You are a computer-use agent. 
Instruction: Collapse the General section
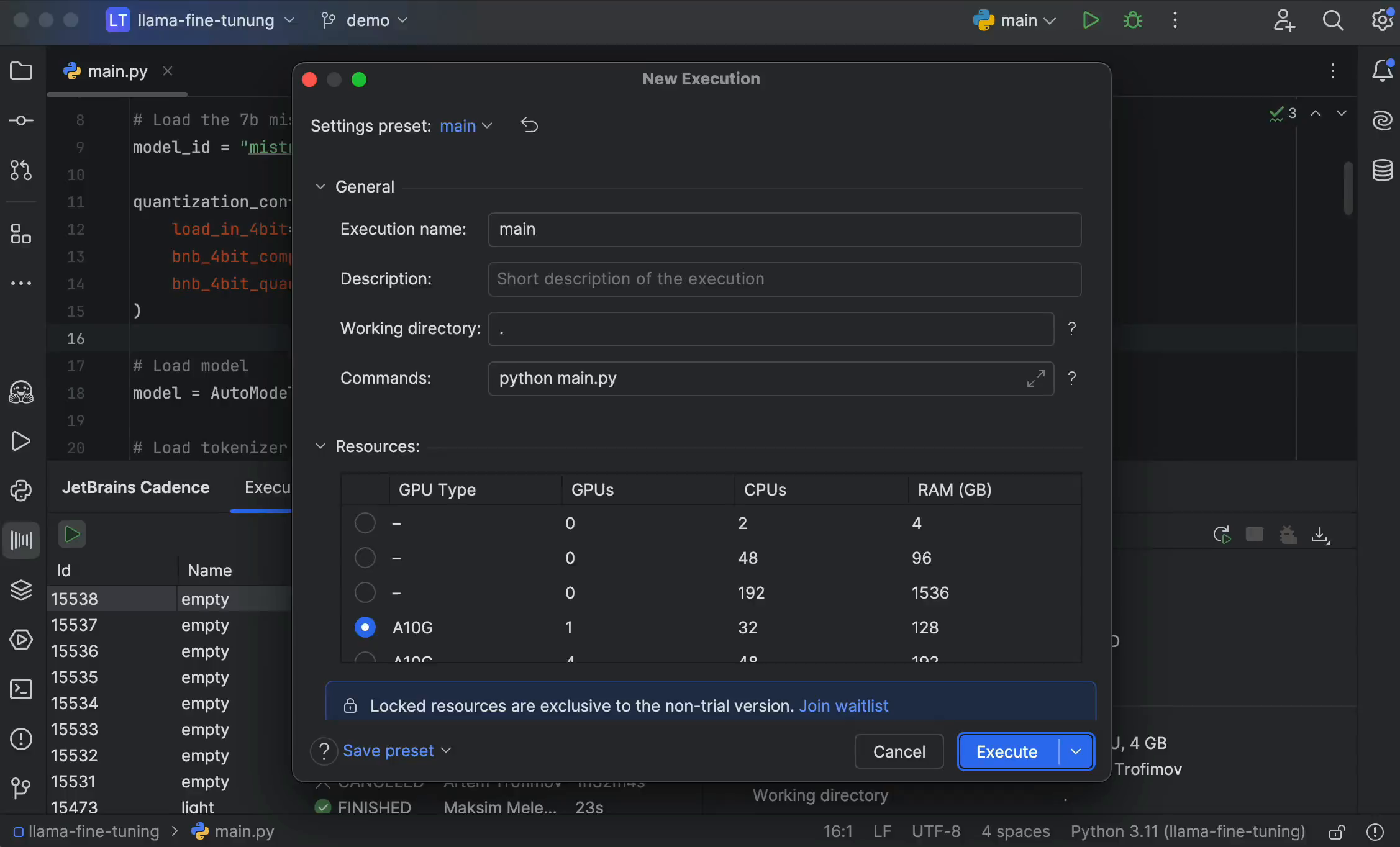pos(320,186)
